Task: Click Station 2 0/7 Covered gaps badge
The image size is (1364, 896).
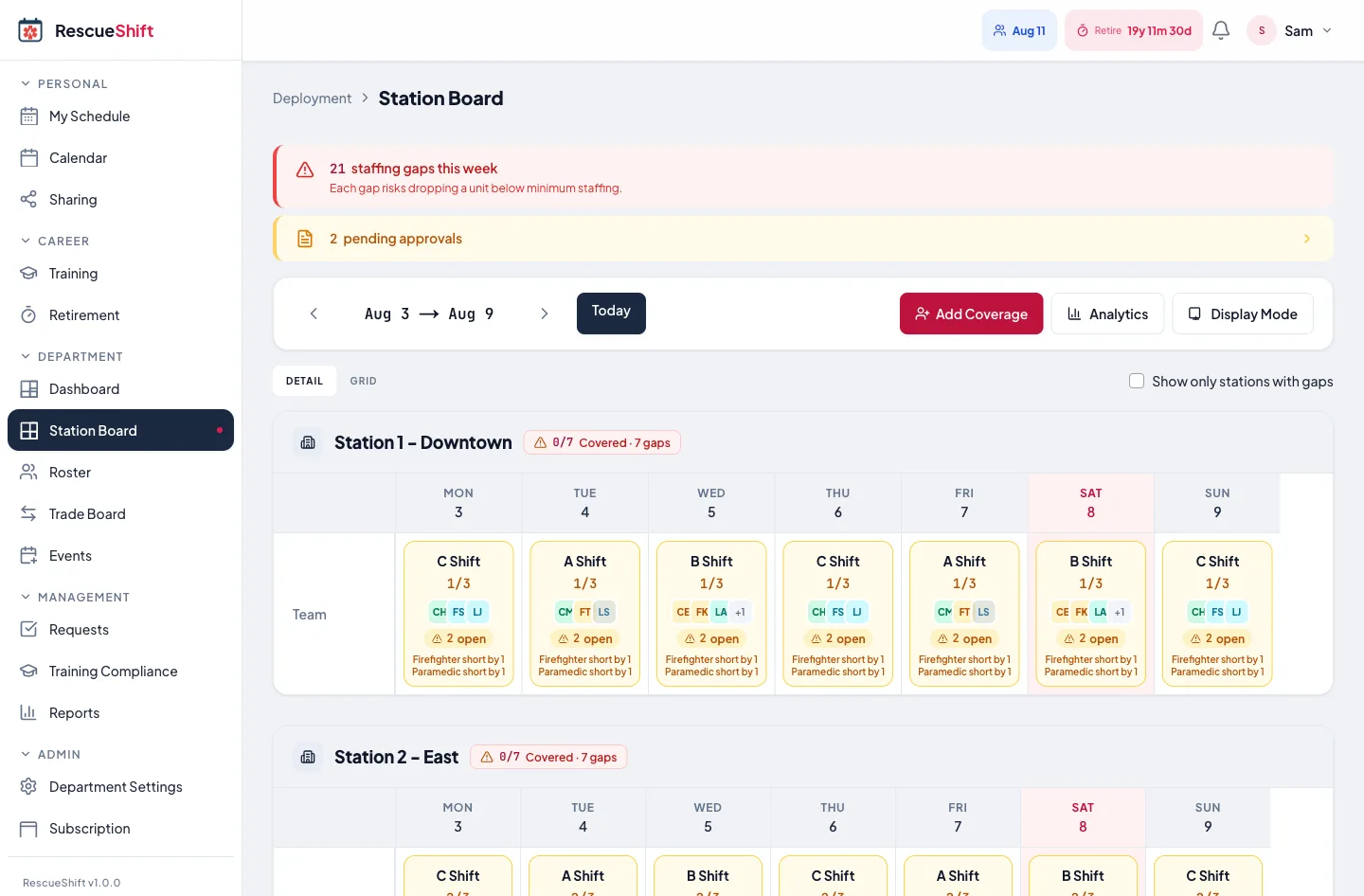Action: pyautogui.click(x=549, y=757)
